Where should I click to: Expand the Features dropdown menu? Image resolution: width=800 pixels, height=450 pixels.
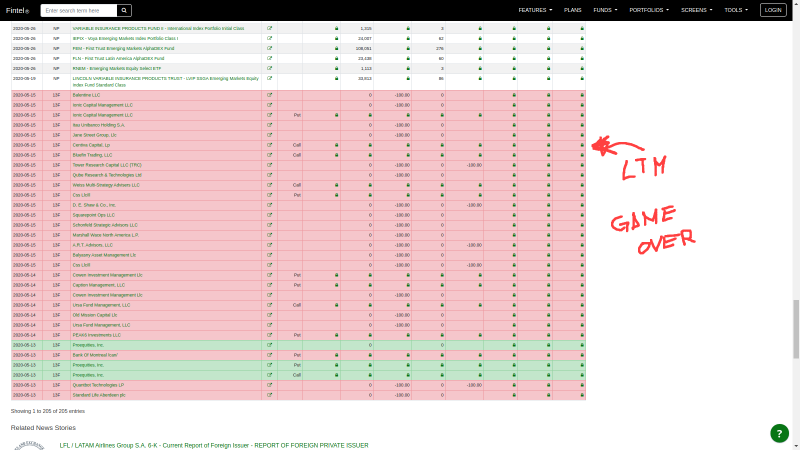pyautogui.click(x=537, y=10)
